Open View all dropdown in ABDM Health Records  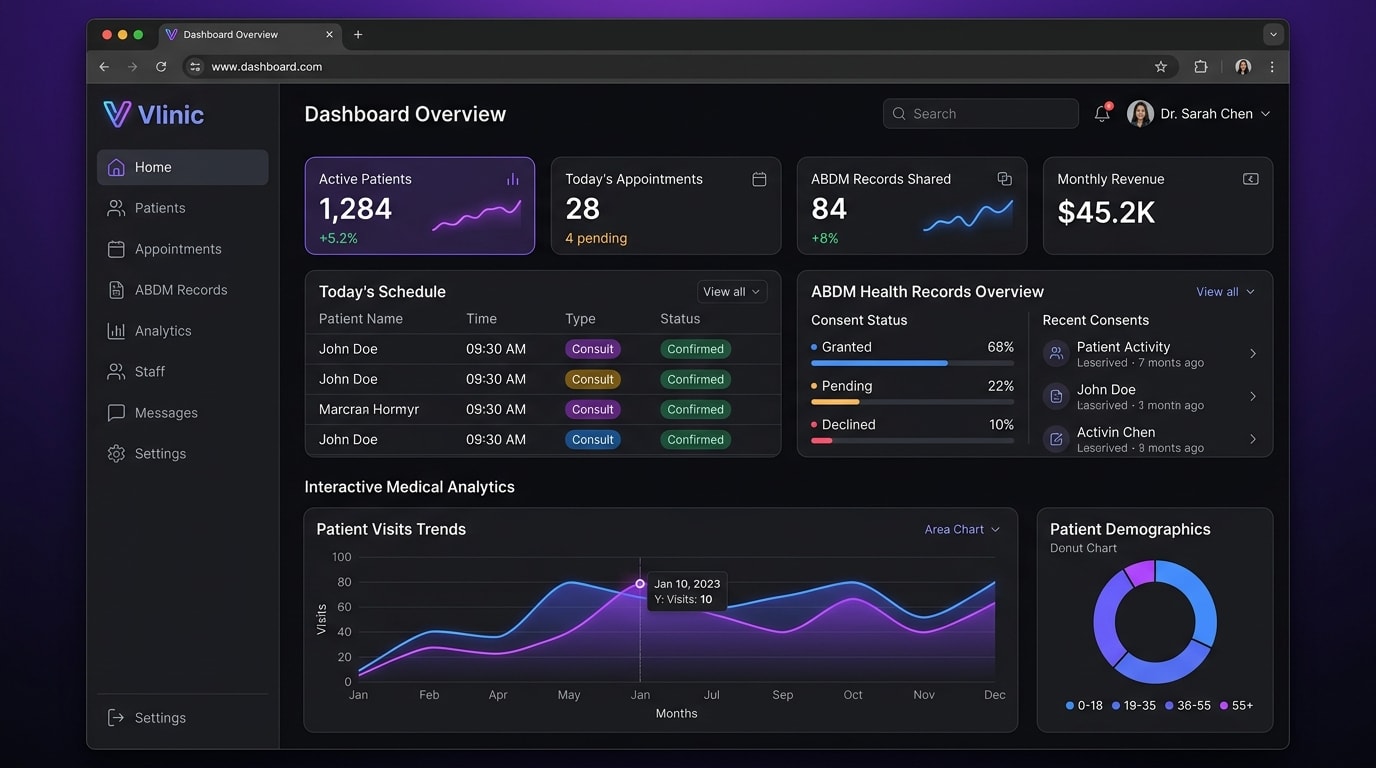coord(1226,292)
